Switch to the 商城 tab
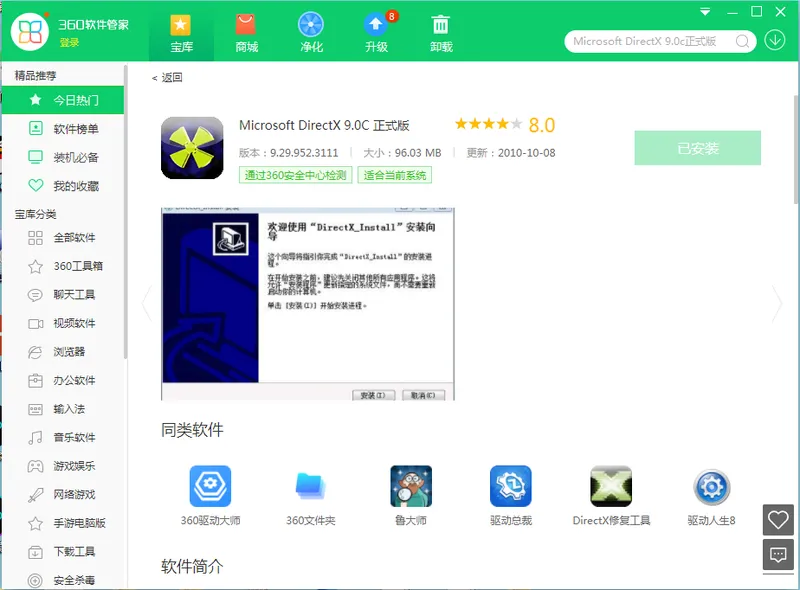 246,34
